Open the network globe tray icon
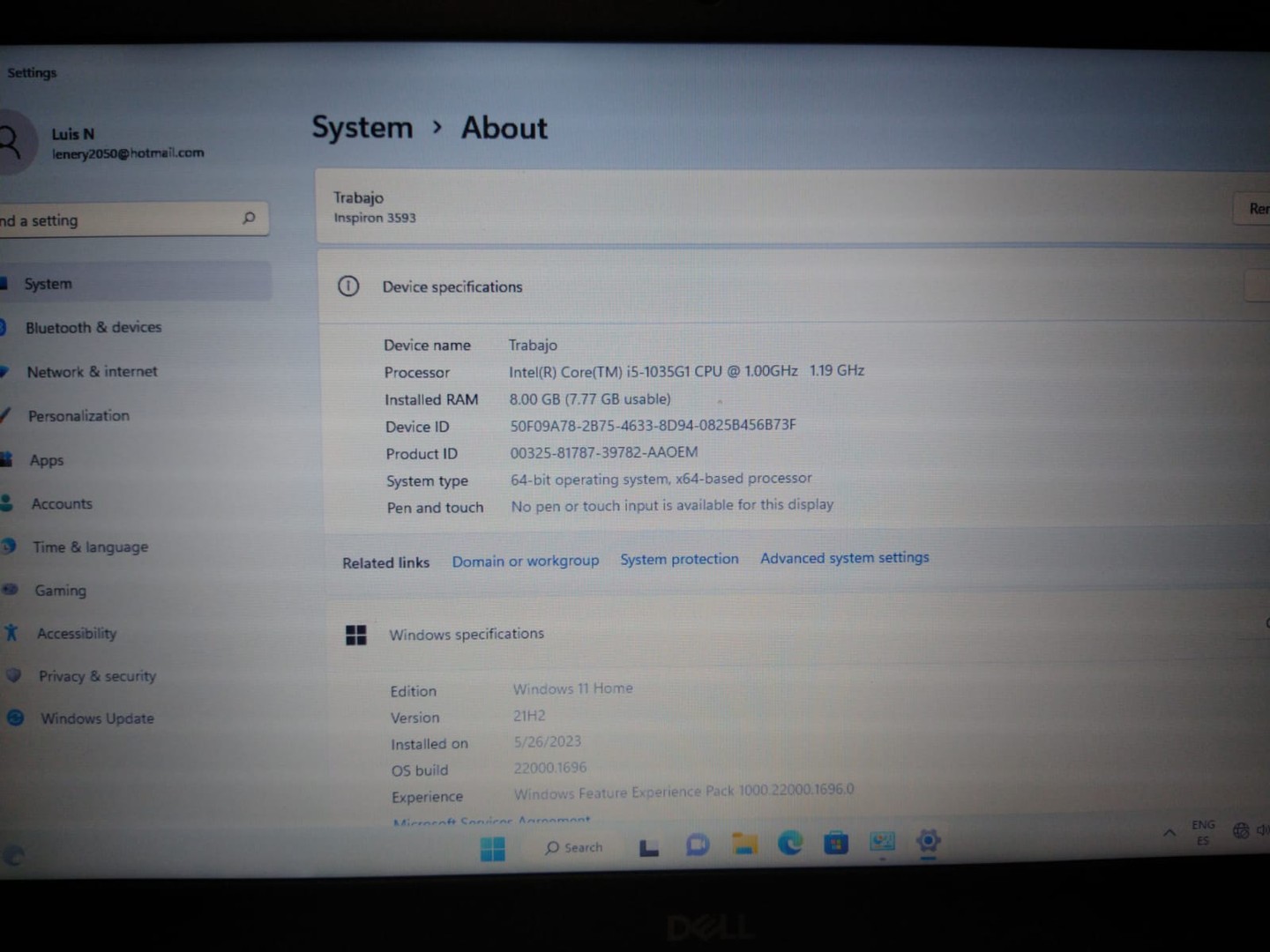 click(x=1241, y=830)
